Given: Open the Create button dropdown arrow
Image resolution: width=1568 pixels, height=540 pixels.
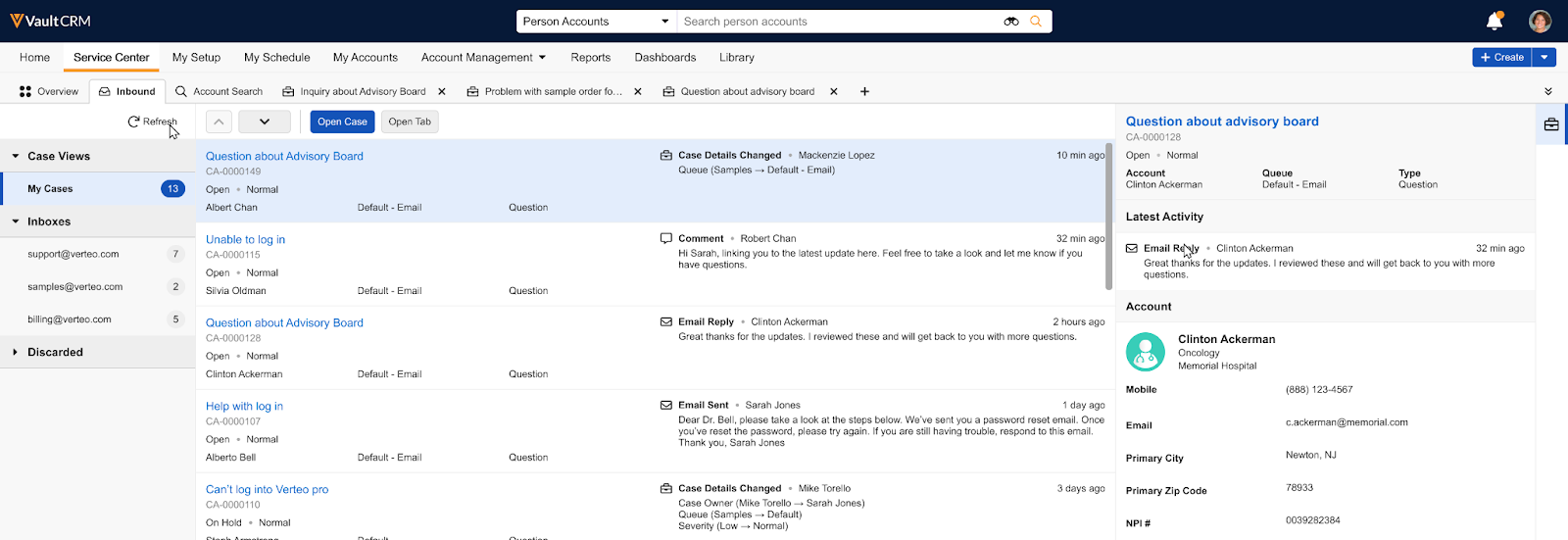Looking at the screenshot, I should pos(1544,58).
